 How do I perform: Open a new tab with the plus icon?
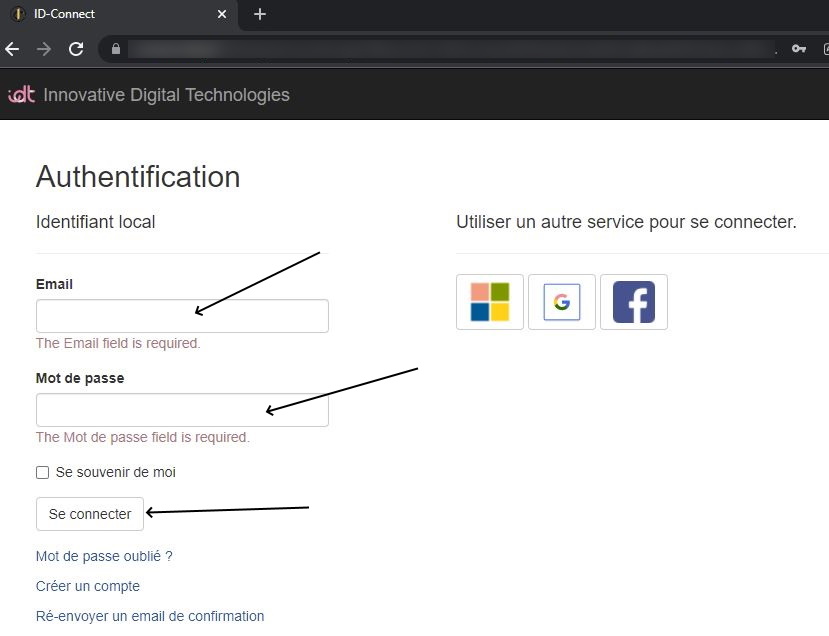(x=260, y=14)
